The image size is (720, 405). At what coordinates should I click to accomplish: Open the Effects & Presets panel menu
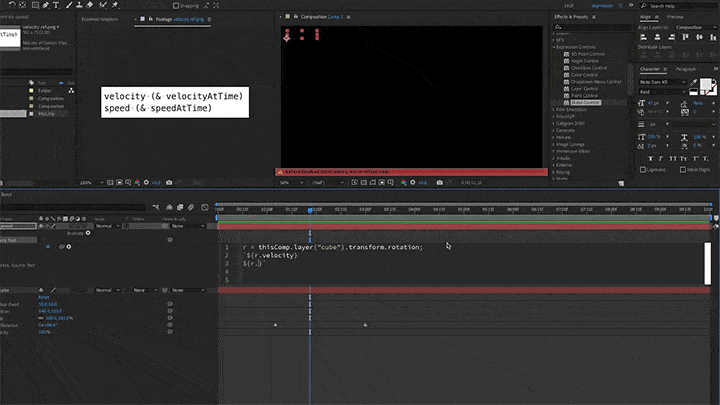pos(594,17)
